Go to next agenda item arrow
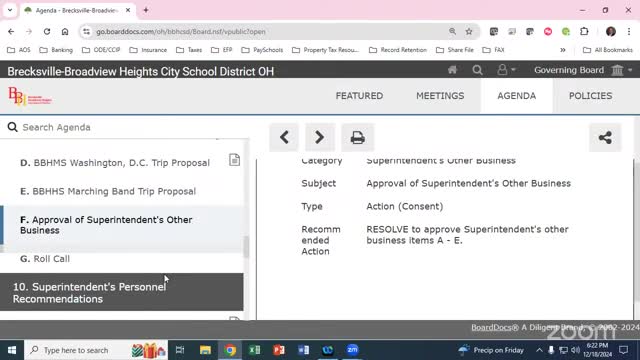Image resolution: width=640 pixels, height=360 pixels. pos(320,137)
